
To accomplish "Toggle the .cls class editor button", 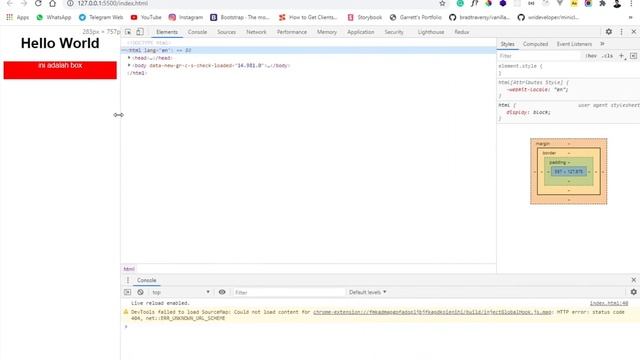I will [x=607, y=56].
